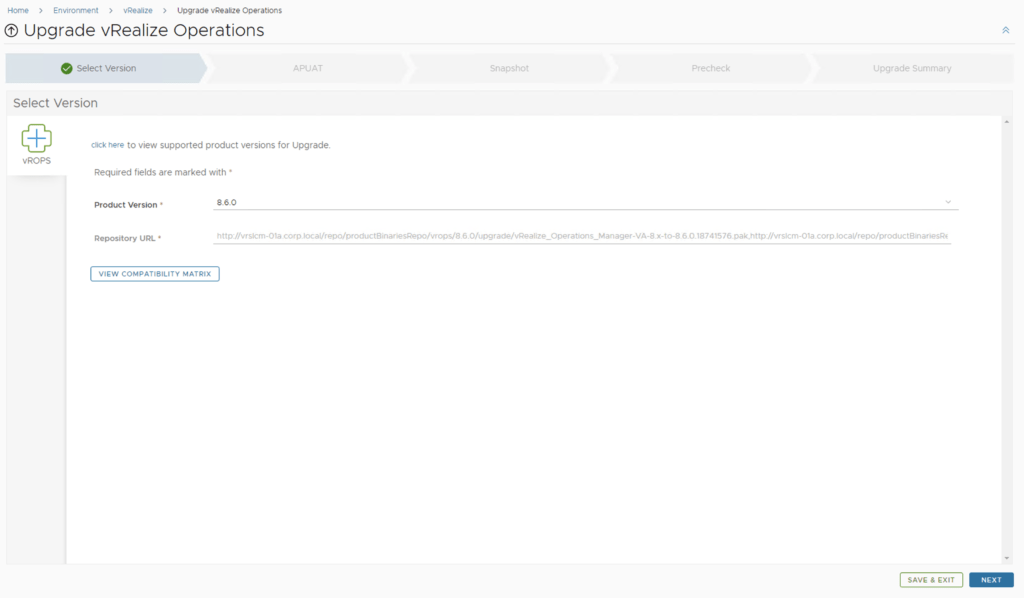Go to the Upgrade Summary step
The height and width of the screenshot is (598, 1024).
coord(911,69)
